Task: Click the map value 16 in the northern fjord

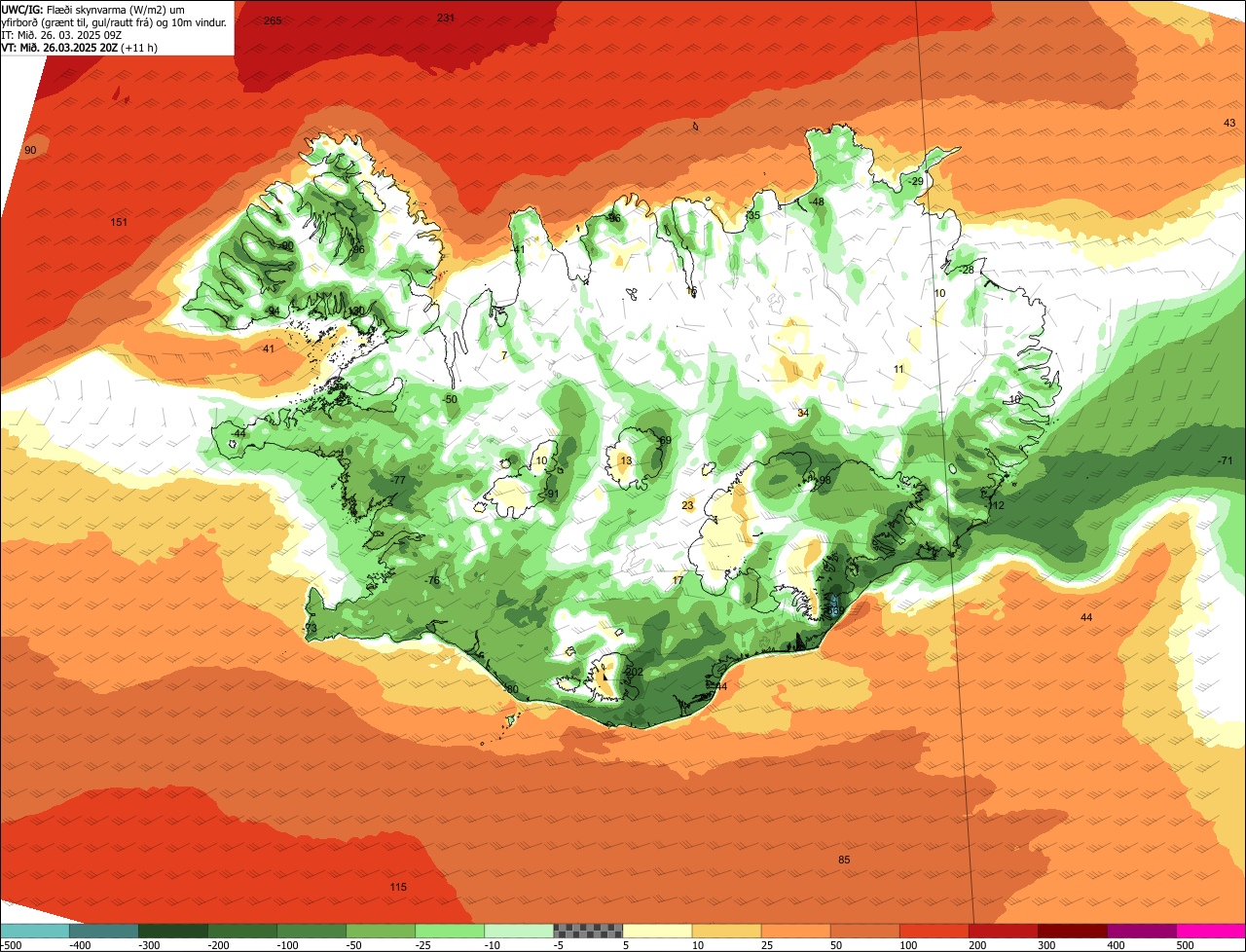Action: [692, 291]
